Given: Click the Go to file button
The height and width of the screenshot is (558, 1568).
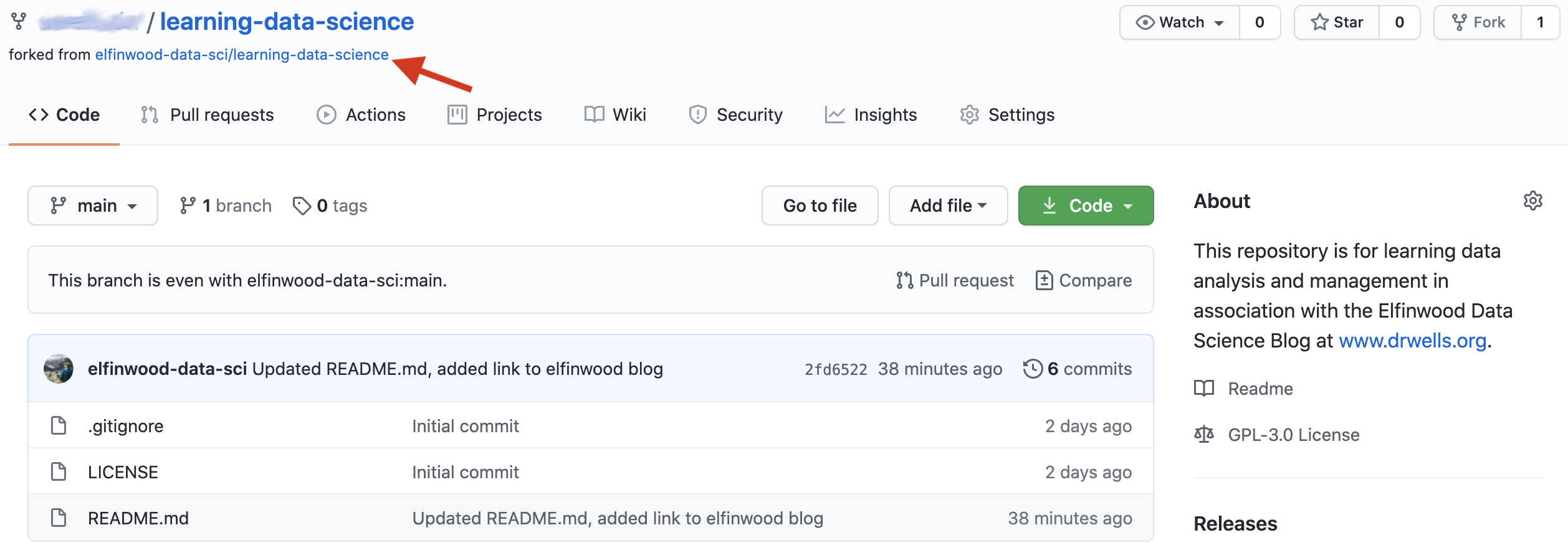Looking at the screenshot, I should point(820,206).
